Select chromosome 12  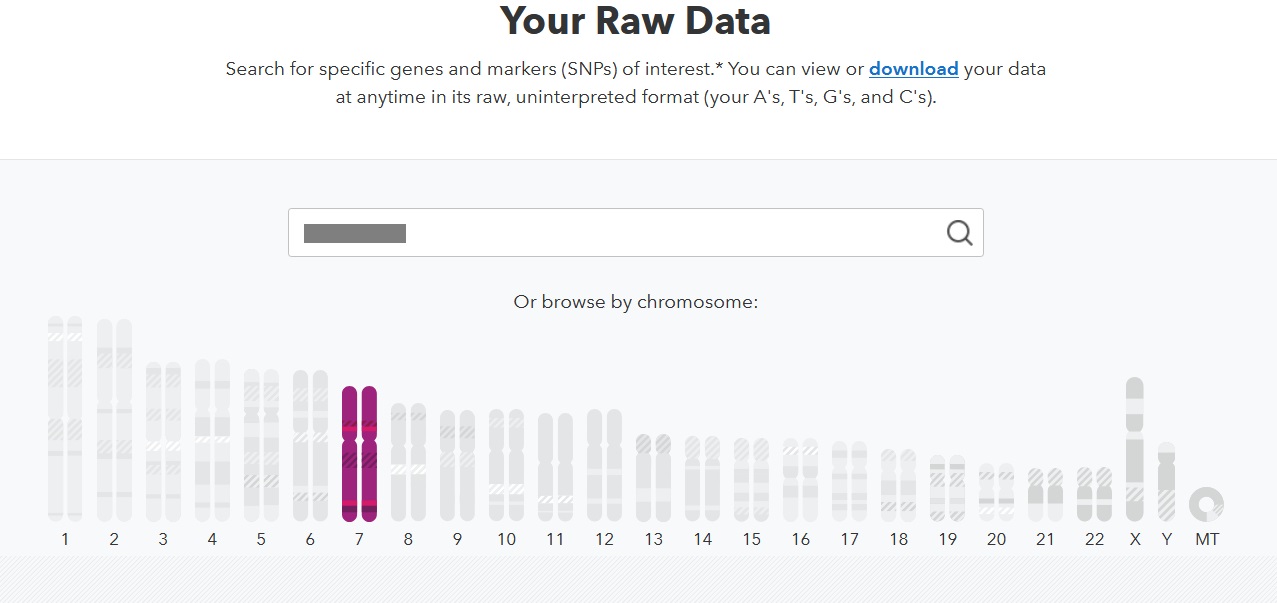coord(604,465)
